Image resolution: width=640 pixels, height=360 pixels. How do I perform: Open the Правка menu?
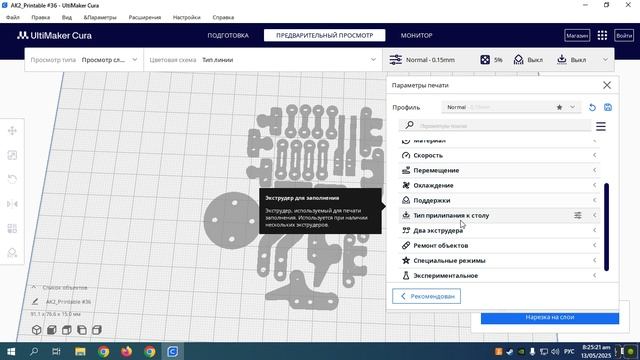coord(40,18)
